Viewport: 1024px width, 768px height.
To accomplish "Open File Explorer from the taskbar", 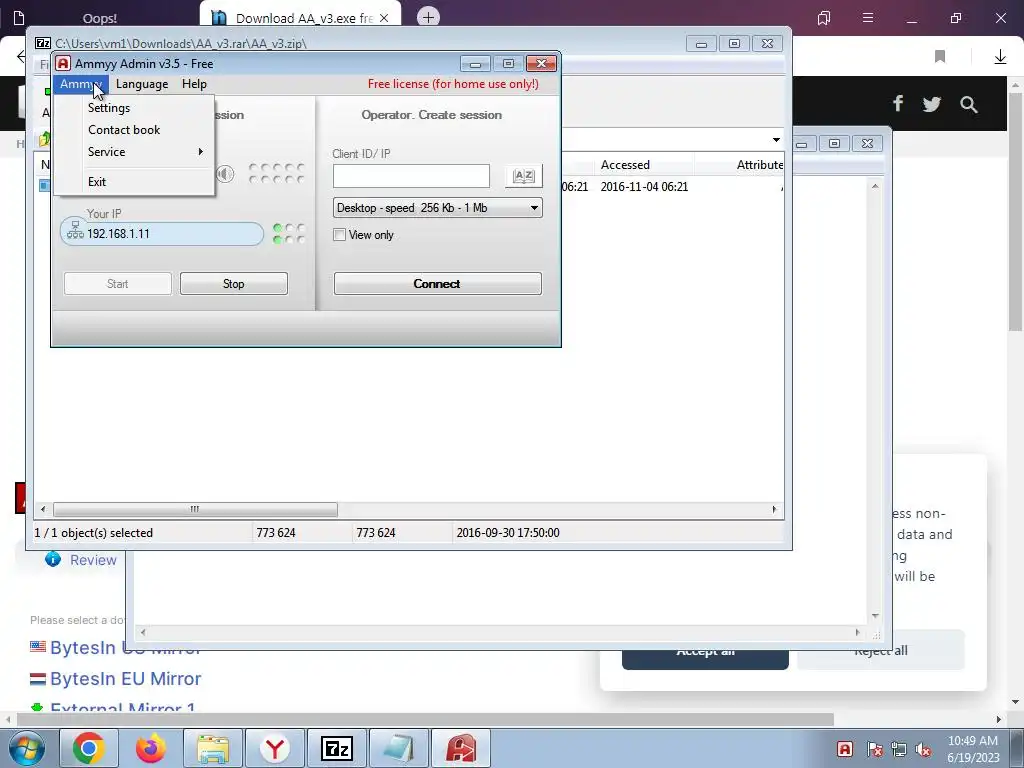I will point(213,748).
